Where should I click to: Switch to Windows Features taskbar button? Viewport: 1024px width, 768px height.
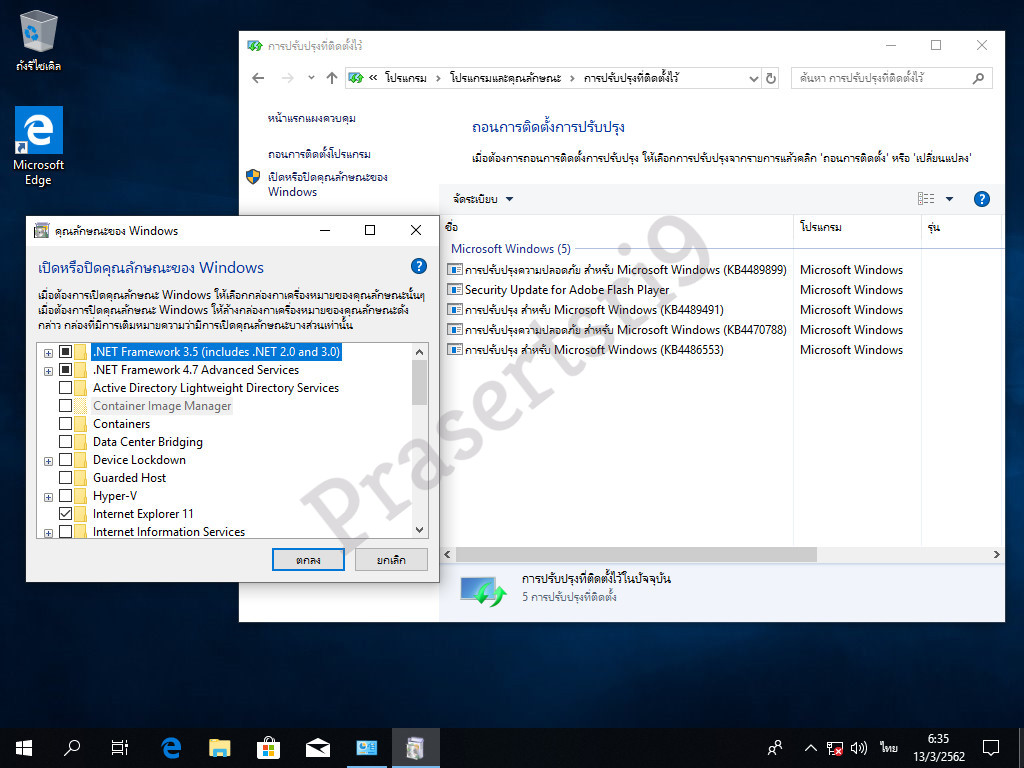(x=415, y=748)
